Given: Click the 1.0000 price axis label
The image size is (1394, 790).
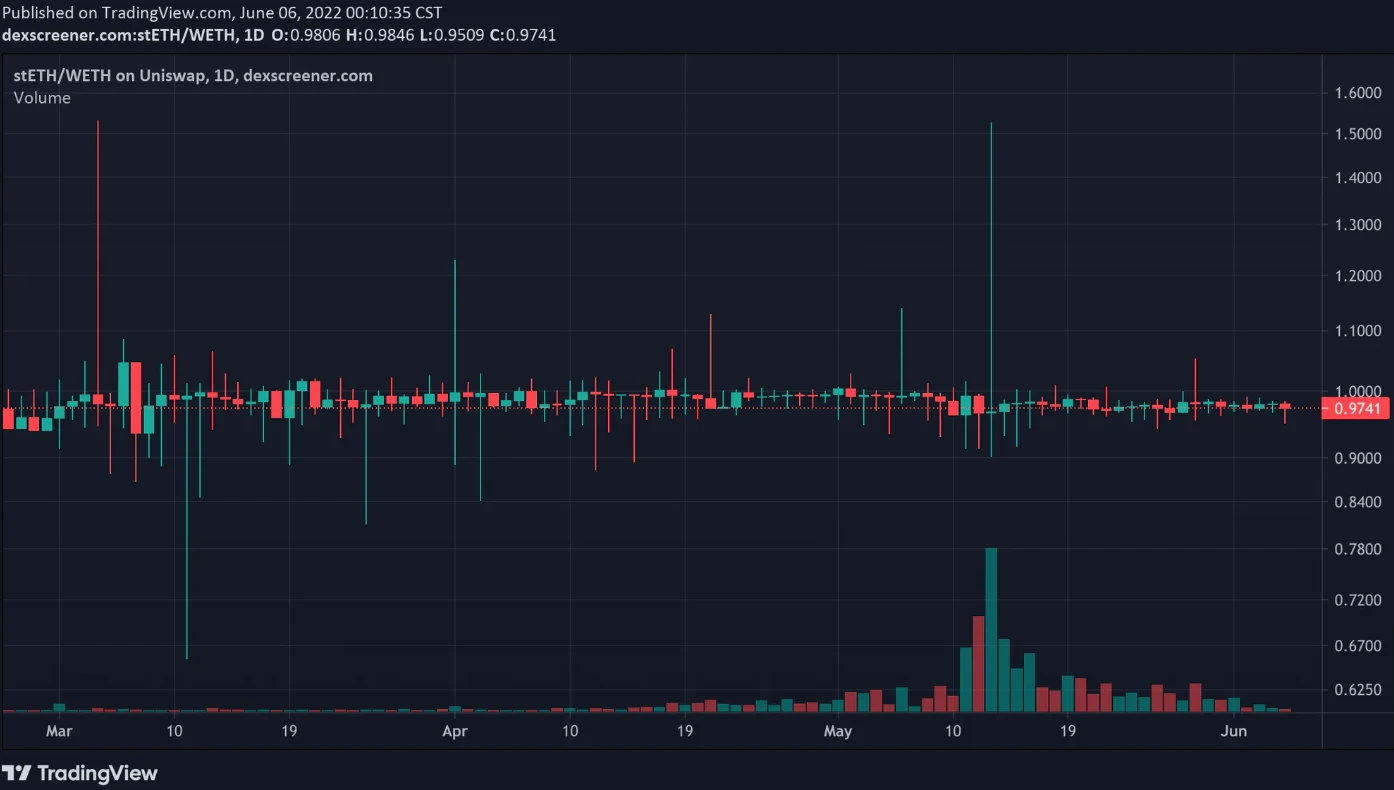Looking at the screenshot, I should 1357,391.
